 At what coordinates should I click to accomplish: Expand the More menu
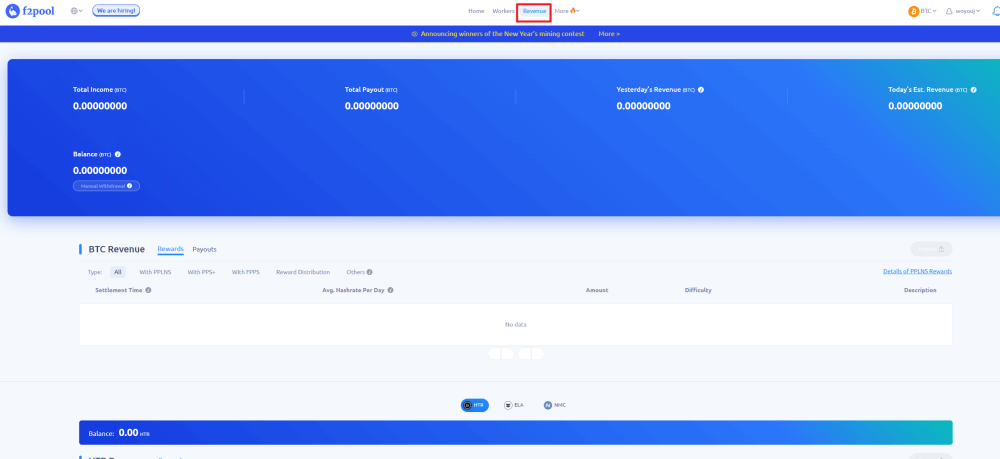566,11
